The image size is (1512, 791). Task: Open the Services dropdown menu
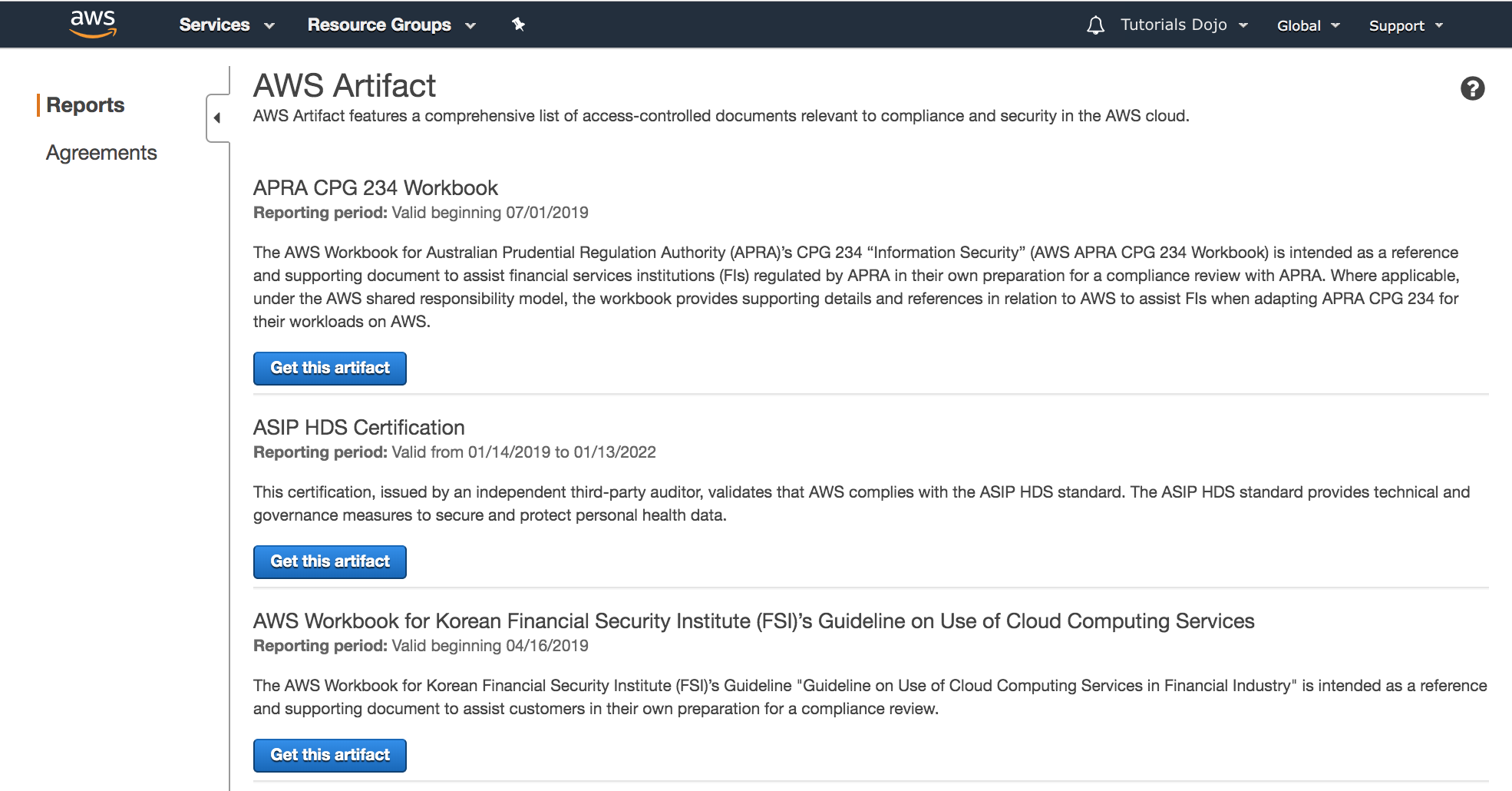coord(226,25)
